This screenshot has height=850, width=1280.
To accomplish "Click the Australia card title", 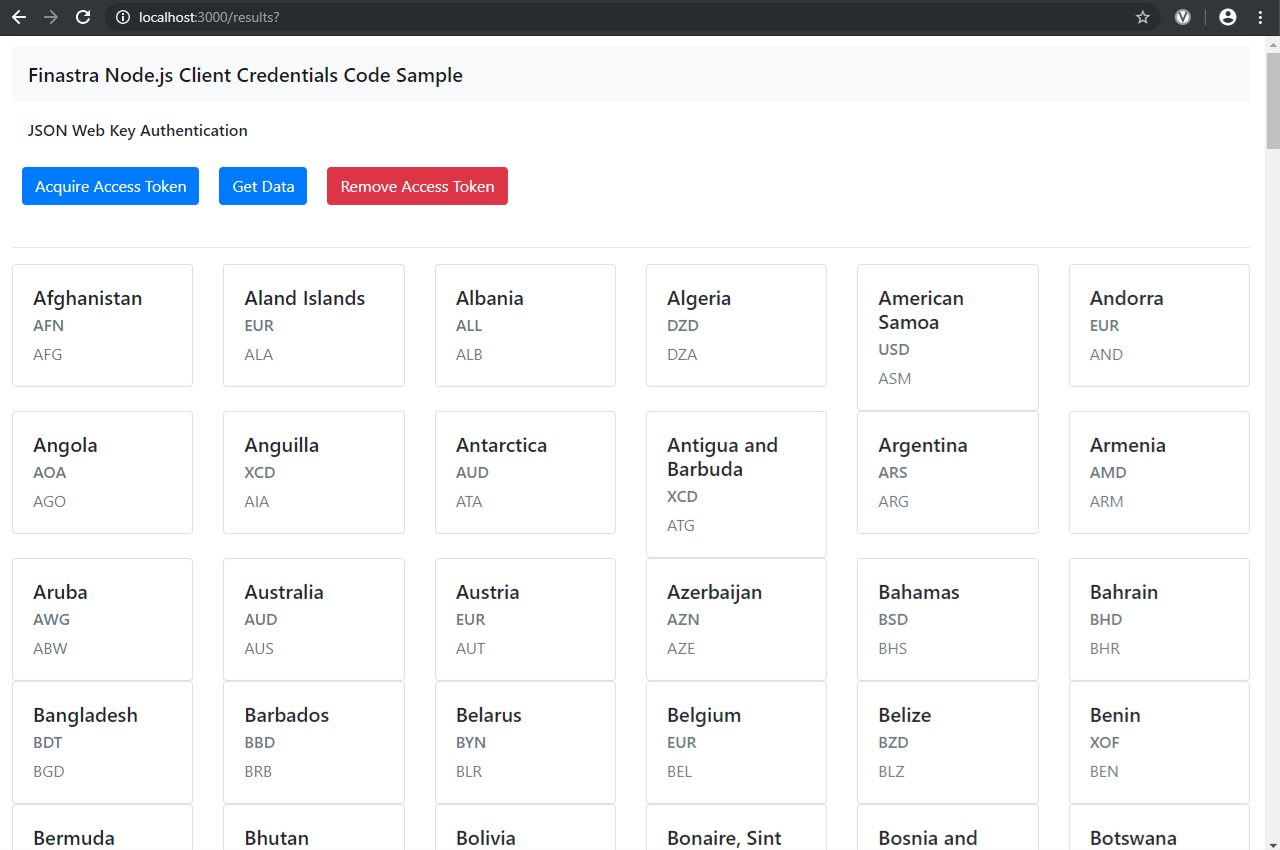I will pyautogui.click(x=284, y=592).
